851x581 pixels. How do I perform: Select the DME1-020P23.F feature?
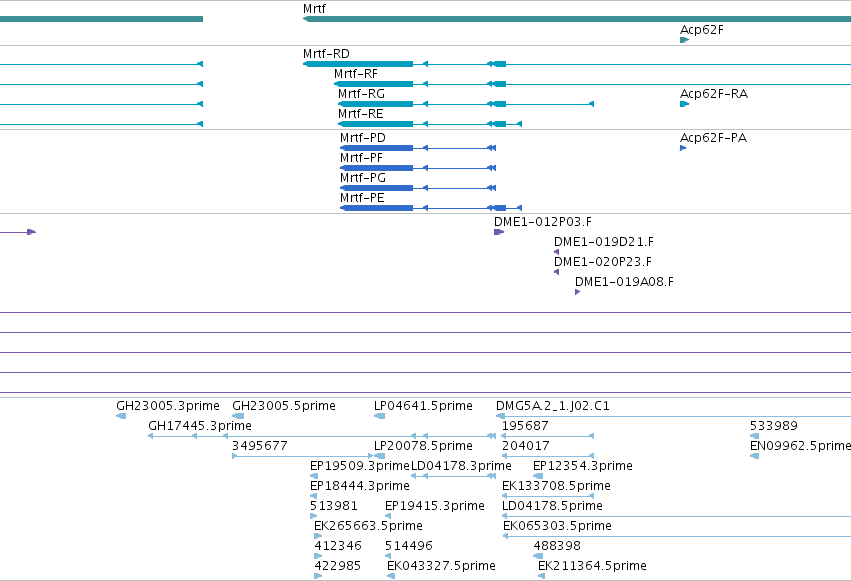(603, 262)
